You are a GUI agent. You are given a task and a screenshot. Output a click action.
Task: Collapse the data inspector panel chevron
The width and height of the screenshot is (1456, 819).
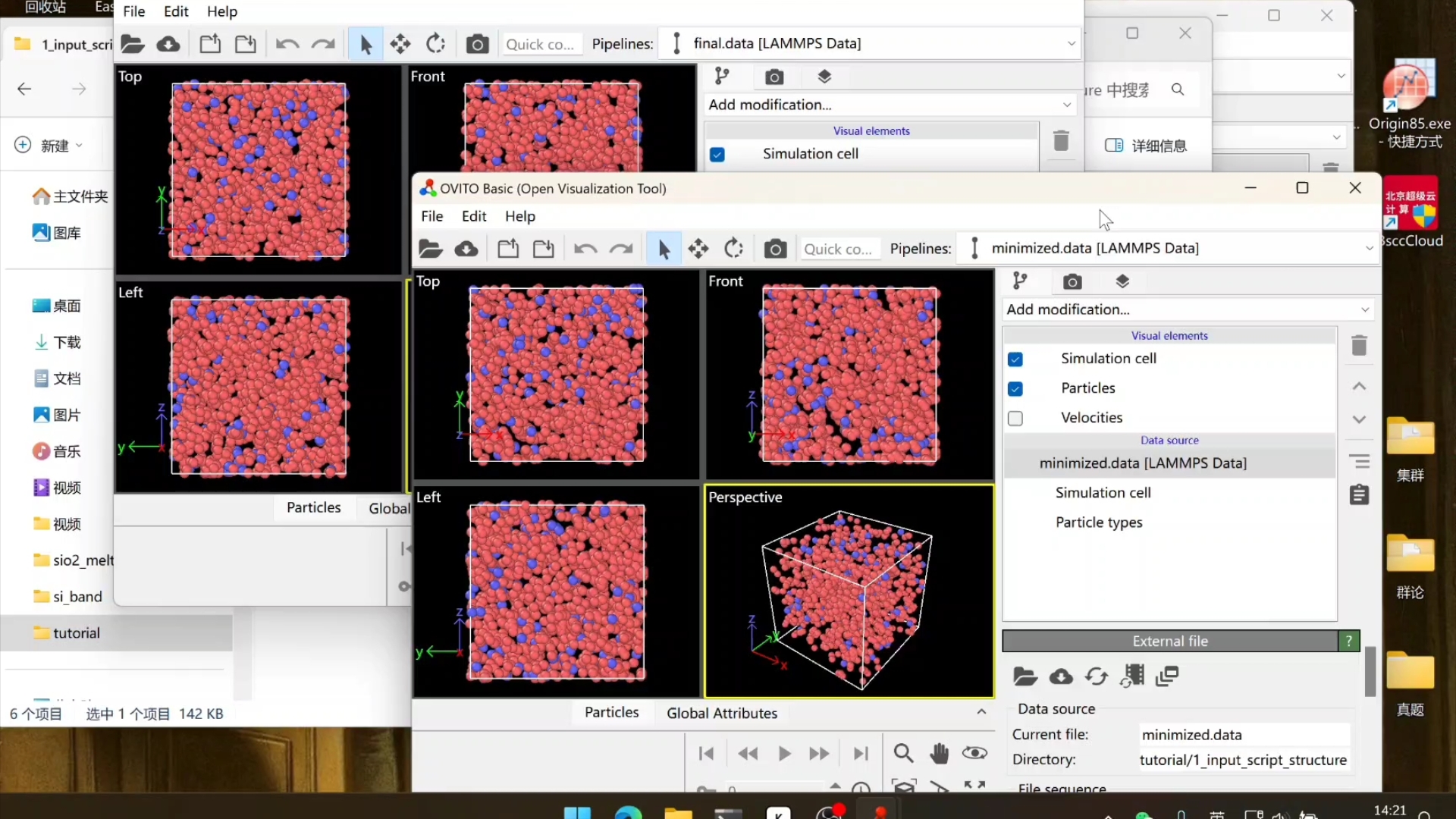(x=981, y=712)
